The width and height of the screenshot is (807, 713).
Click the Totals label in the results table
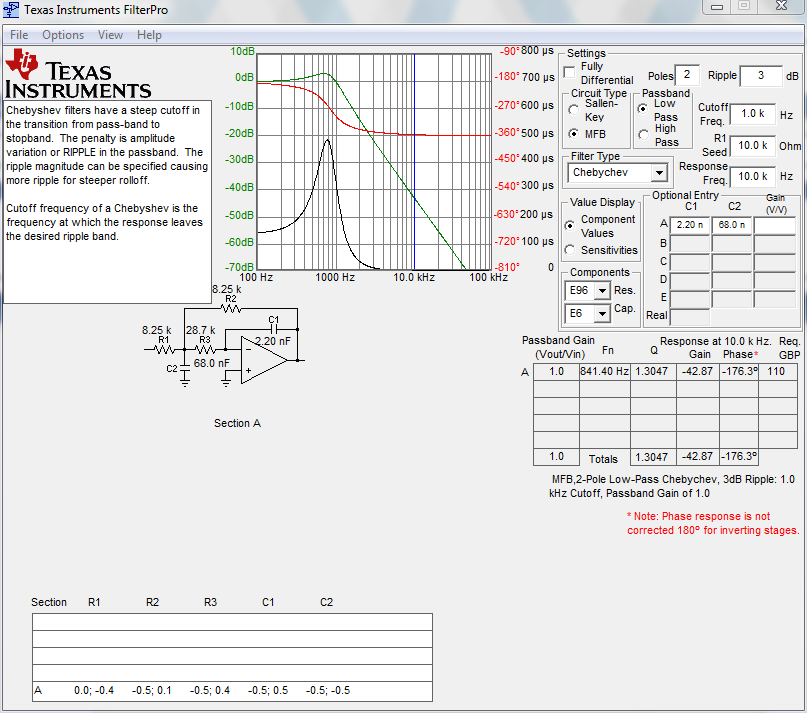pos(603,459)
